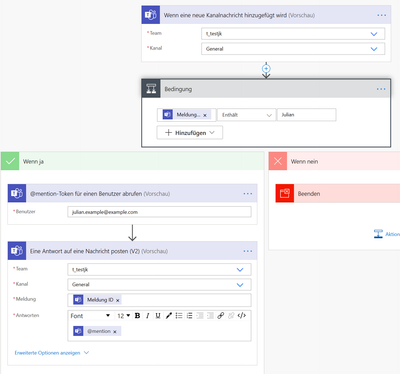Insert new step between trigger and Bedingung
The height and width of the screenshot is (374, 400).
pos(266,69)
